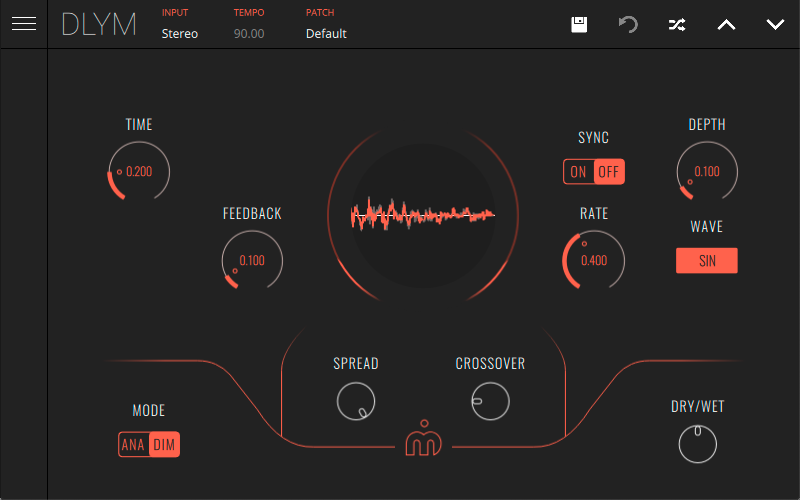Click the TIME knob
The width and height of the screenshot is (800, 500).
tap(139, 171)
